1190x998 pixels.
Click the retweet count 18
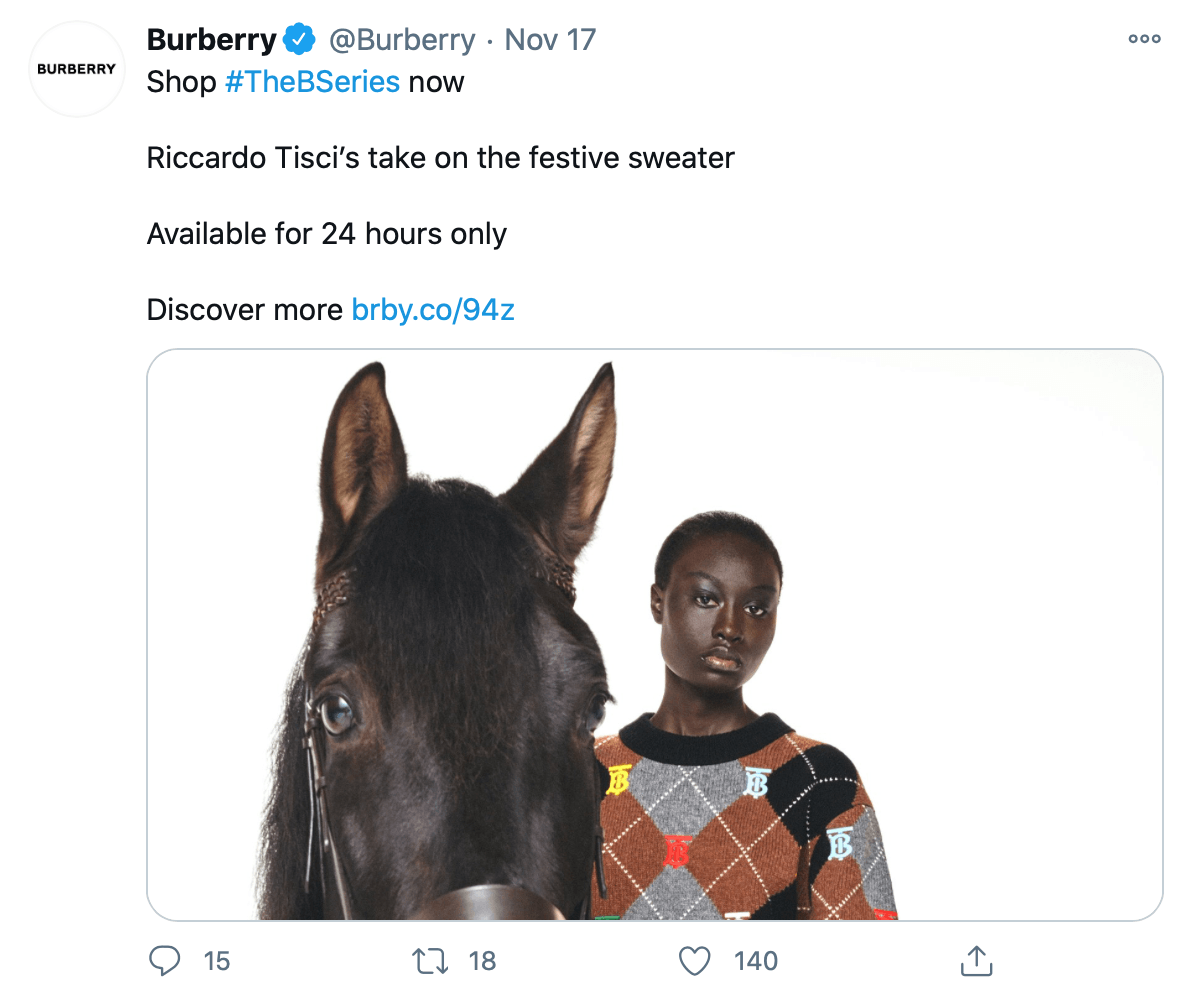(482, 961)
